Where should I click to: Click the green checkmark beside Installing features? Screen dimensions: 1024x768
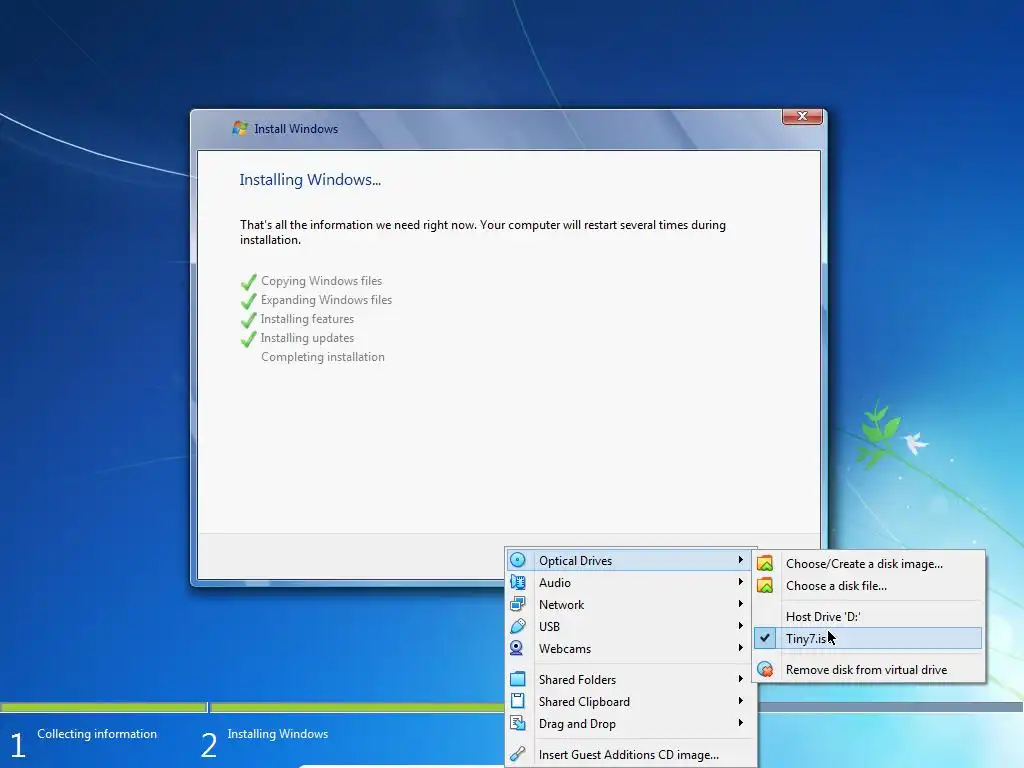click(248, 320)
